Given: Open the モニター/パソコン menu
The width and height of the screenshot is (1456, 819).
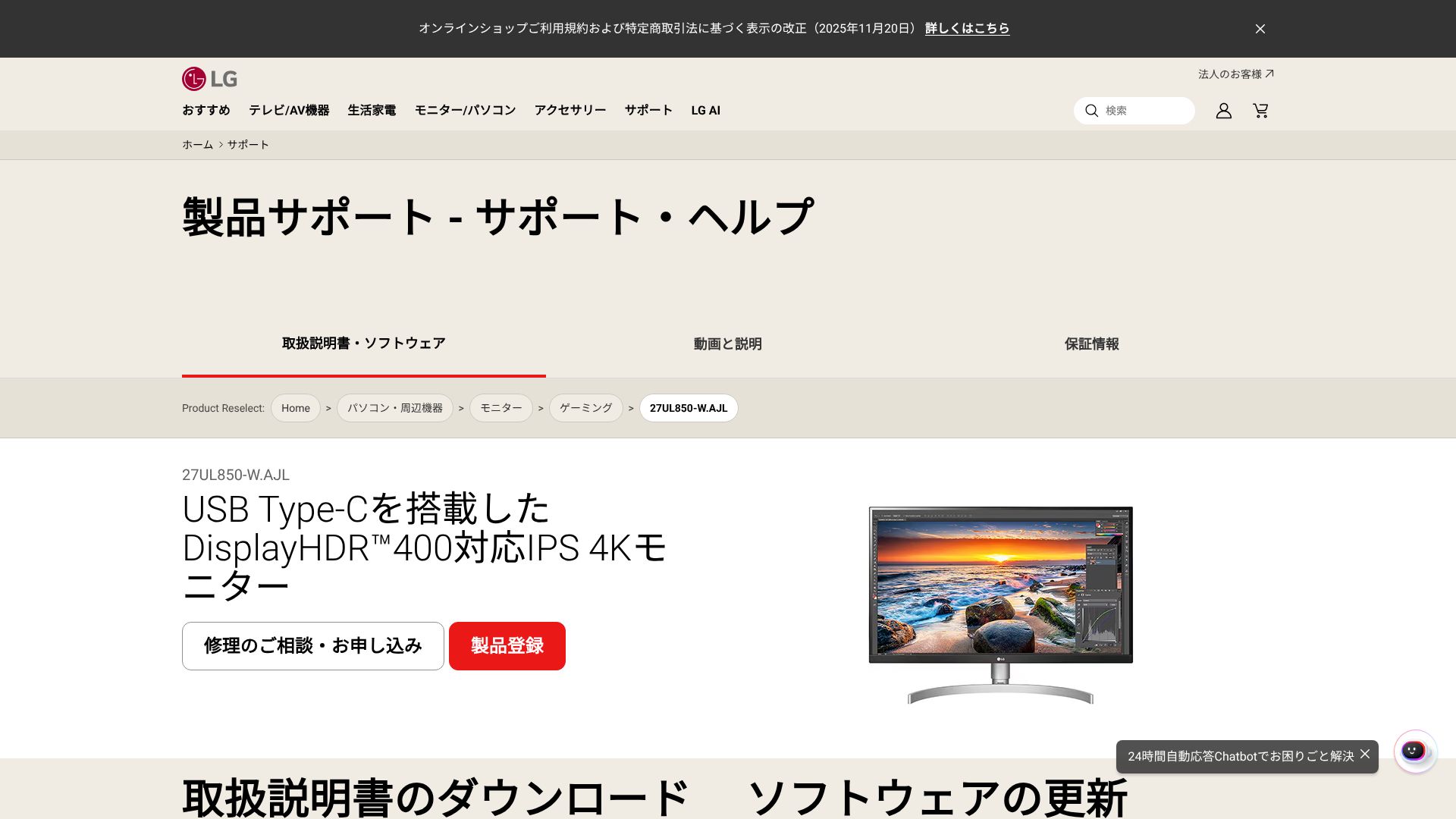Looking at the screenshot, I should 465,110.
